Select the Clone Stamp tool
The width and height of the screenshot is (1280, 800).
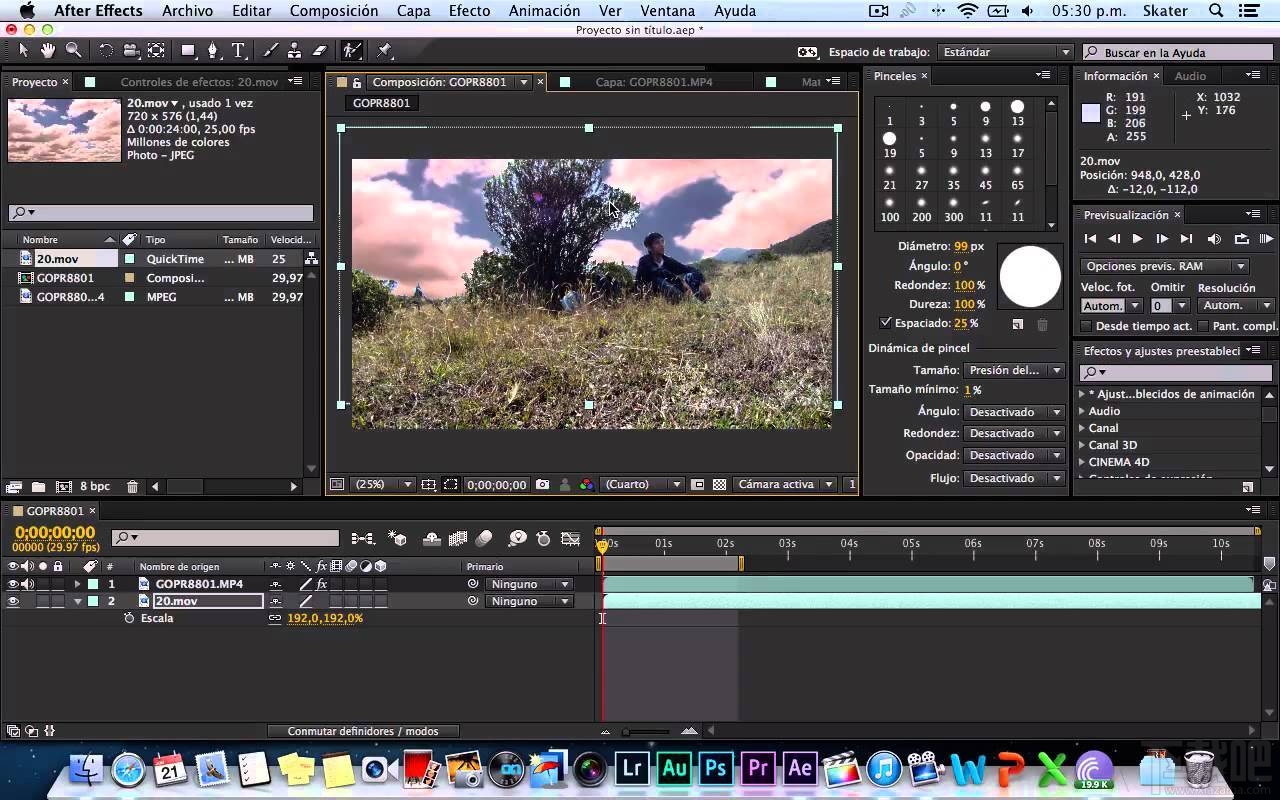295,50
